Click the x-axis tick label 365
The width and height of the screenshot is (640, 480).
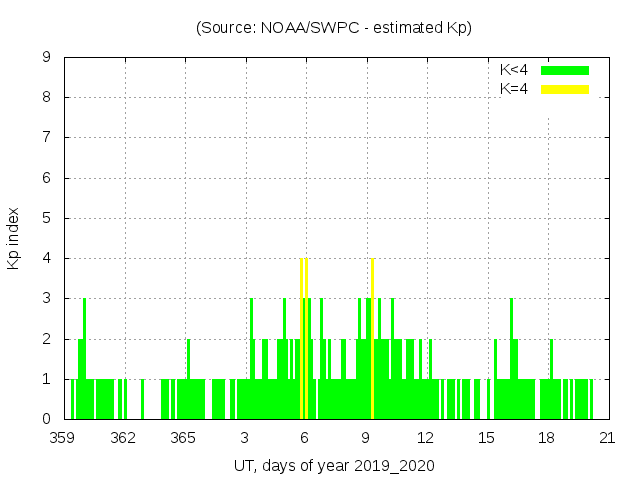[184, 438]
